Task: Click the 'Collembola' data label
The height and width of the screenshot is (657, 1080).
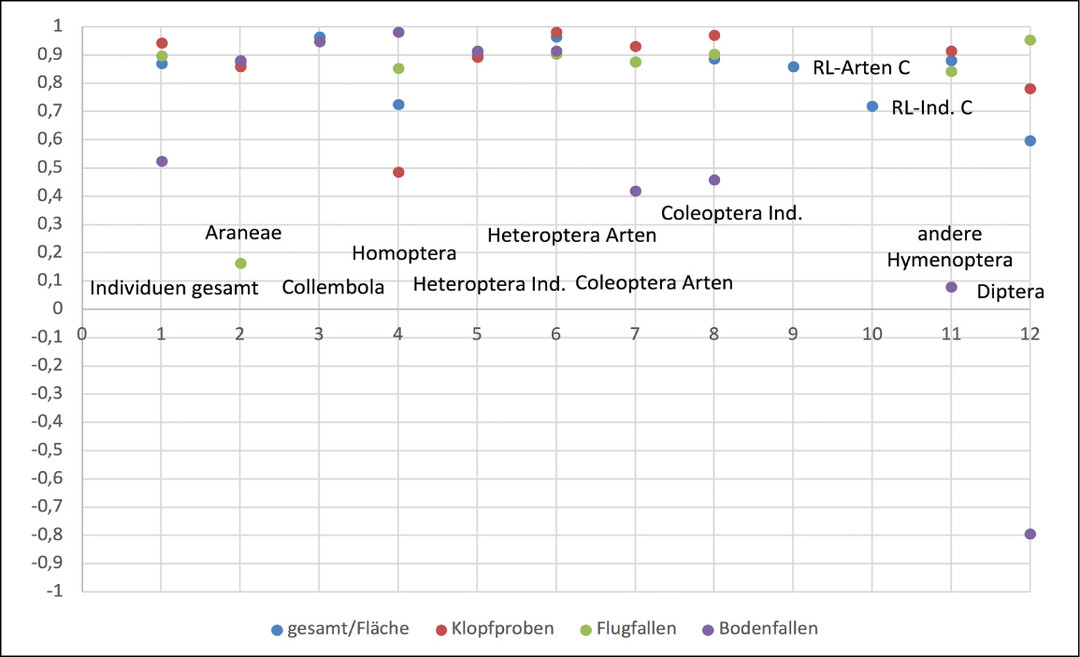Action: [333, 287]
